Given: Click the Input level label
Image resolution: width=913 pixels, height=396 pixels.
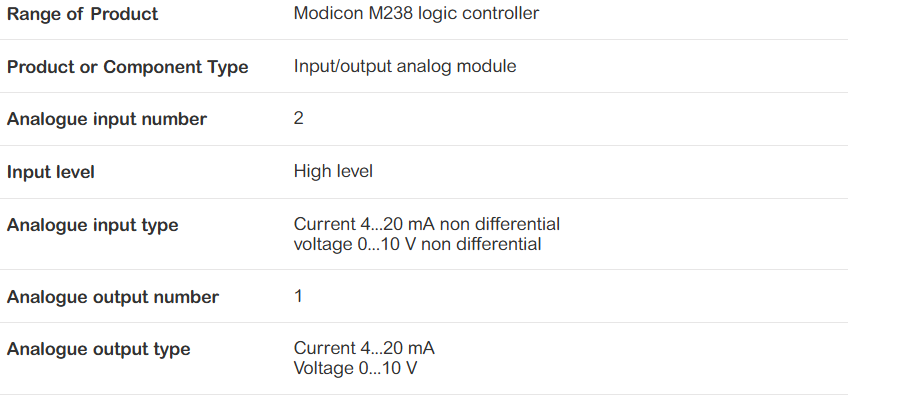Looking at the screenshot, I should pyautogui.click(x=51, y=172).
